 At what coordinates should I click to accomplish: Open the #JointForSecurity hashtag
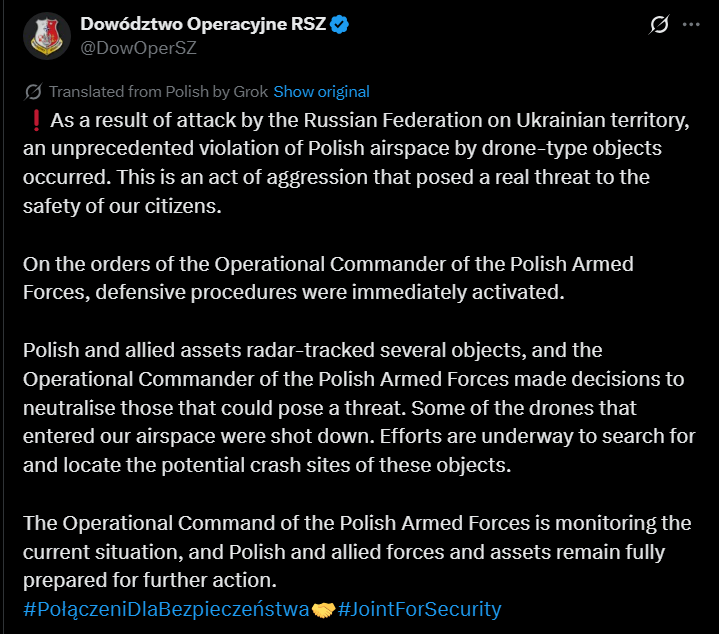(x=419, y=609)
